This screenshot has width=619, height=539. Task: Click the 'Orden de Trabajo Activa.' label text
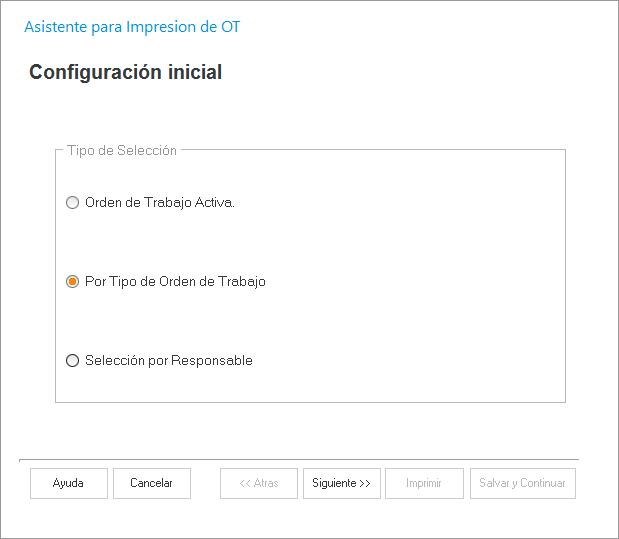160,203
